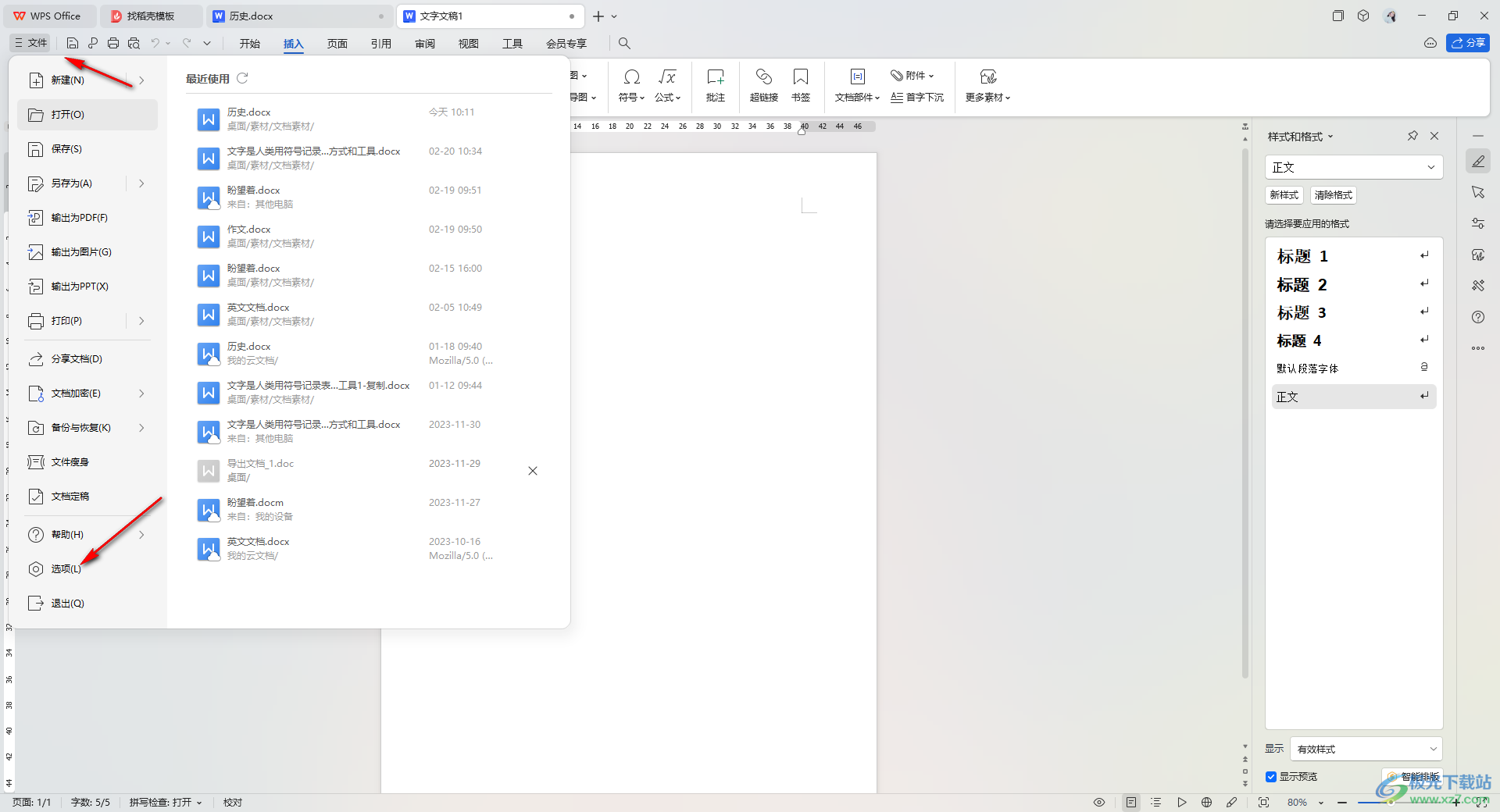Switch to the 历史.docx document tab

(299, 16)
